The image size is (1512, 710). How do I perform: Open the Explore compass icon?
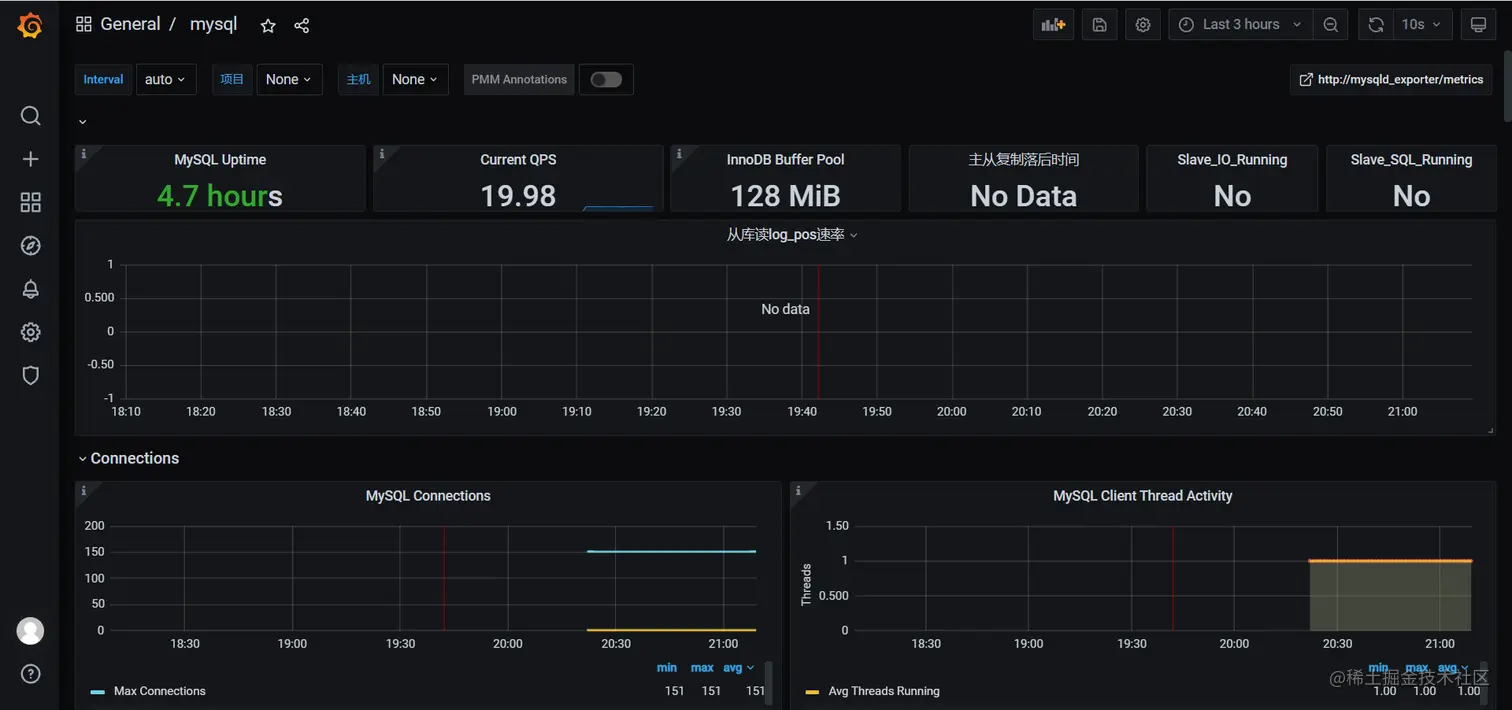click(30, 246)
